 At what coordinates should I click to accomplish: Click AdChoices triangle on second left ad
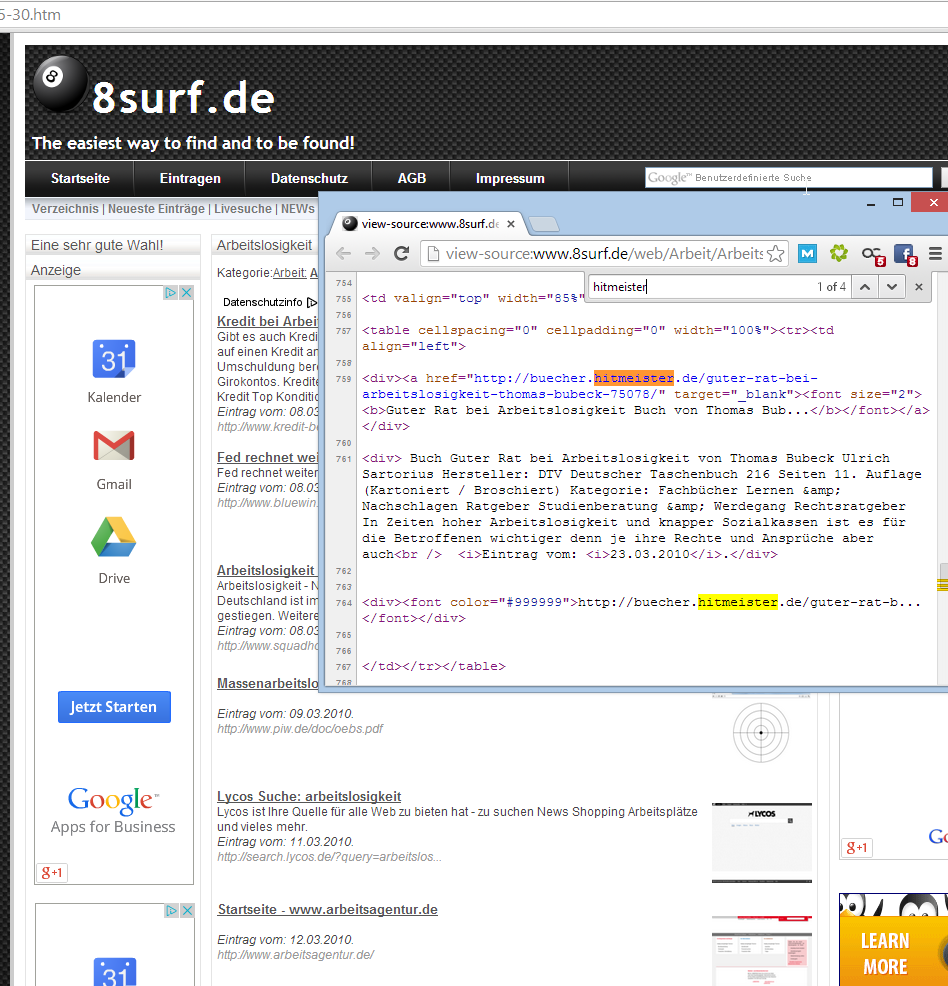(171, 911)
